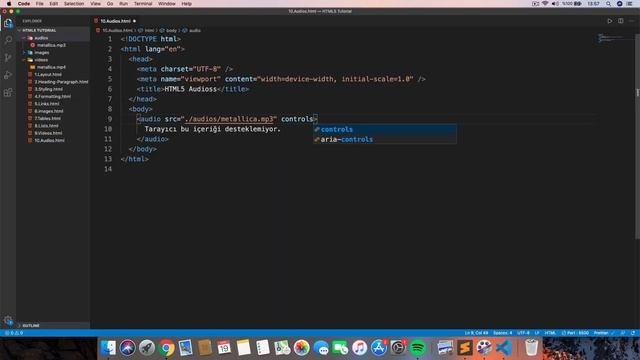Viewport: 640px width, 360px height.
Task: Open Finder from the dock
Action: (108, 348)
